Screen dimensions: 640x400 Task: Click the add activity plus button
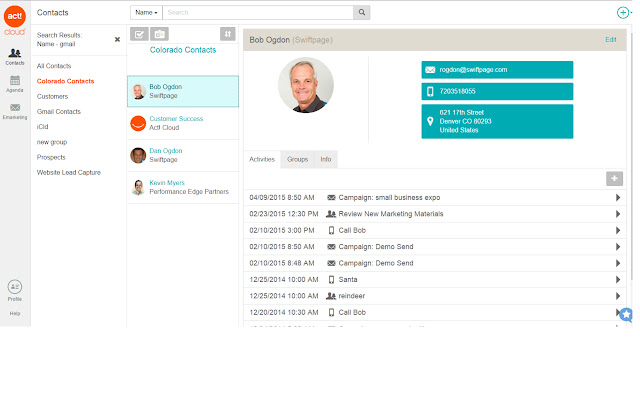pos(614,178)
